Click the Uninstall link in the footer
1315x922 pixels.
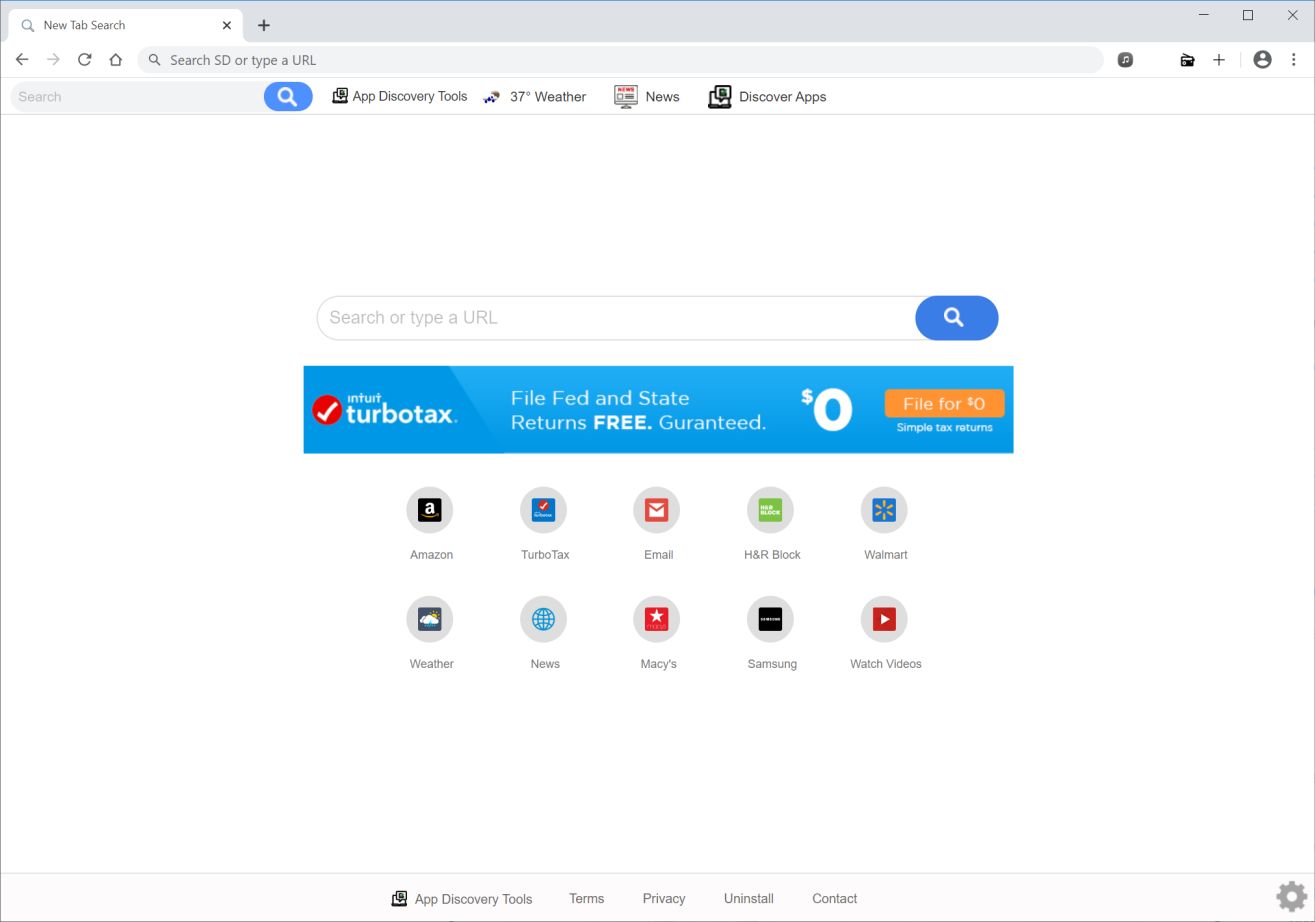(749, 899)
